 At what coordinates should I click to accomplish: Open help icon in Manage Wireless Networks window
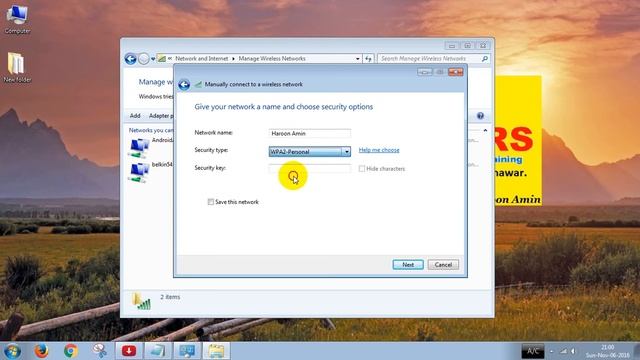pos(480,116)
